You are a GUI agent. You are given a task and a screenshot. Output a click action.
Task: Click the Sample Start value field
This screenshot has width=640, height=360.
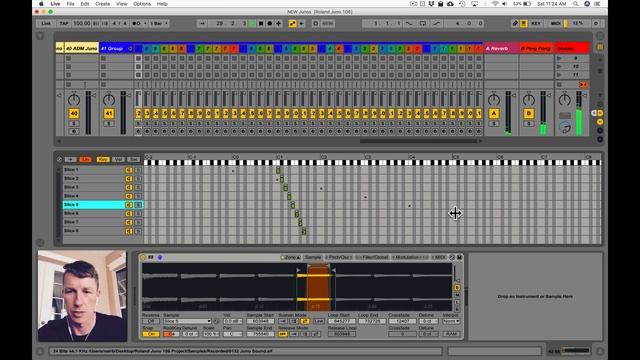pyautogui.click(x=260, y=321)
